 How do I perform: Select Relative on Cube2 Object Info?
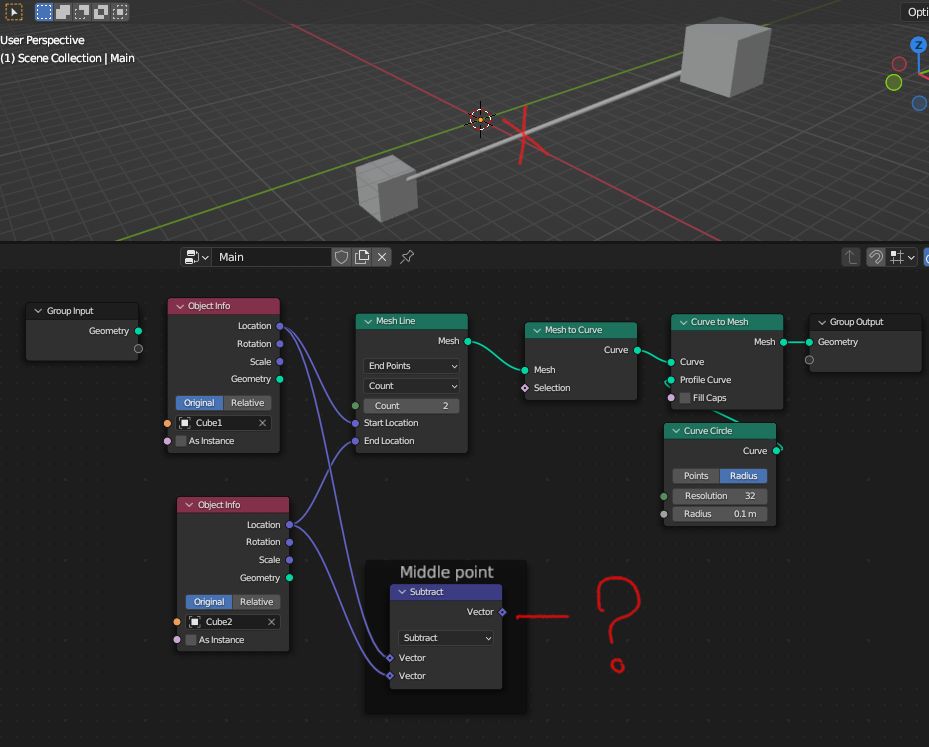(x=257, y=602)
